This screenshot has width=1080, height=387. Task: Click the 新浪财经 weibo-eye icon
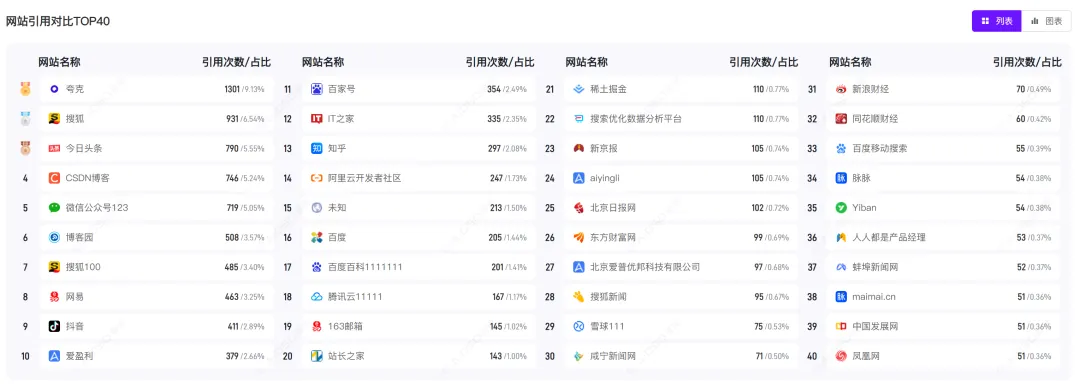tap(841, 89)
